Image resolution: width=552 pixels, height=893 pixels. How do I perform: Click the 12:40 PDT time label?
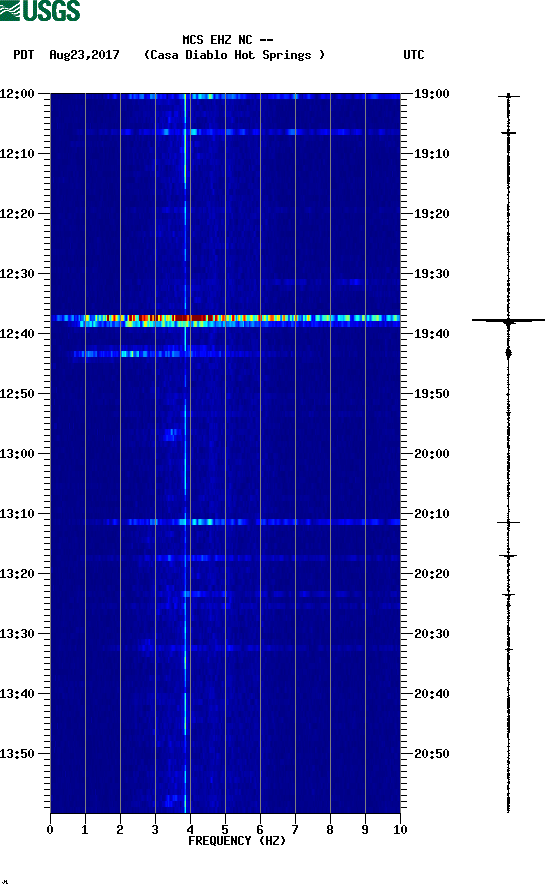click(x=17, y=334)
